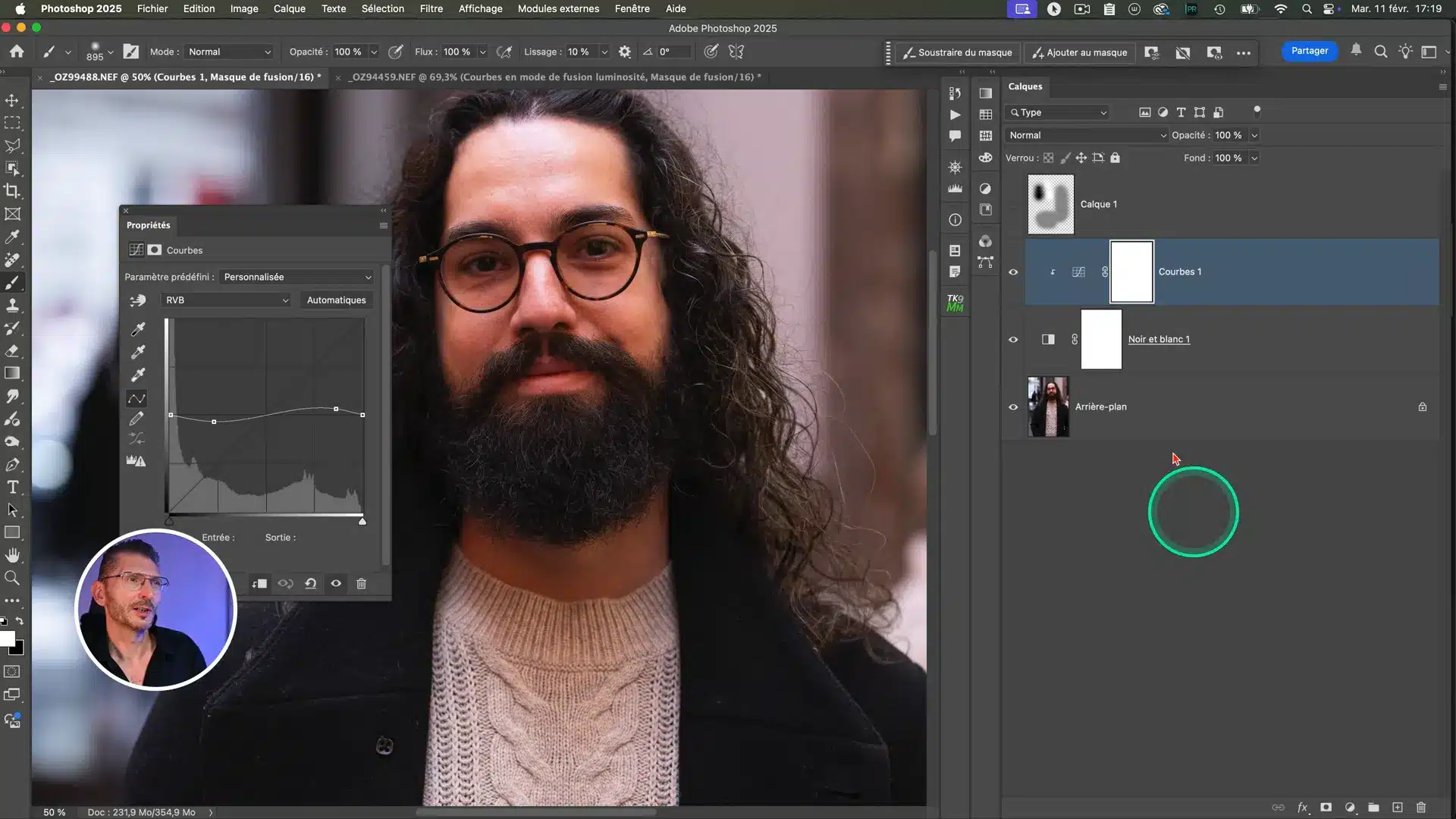Select the Hand tool
This screenshot has height=819, width=1456.
pyautogui.click(x=12, y=555)
